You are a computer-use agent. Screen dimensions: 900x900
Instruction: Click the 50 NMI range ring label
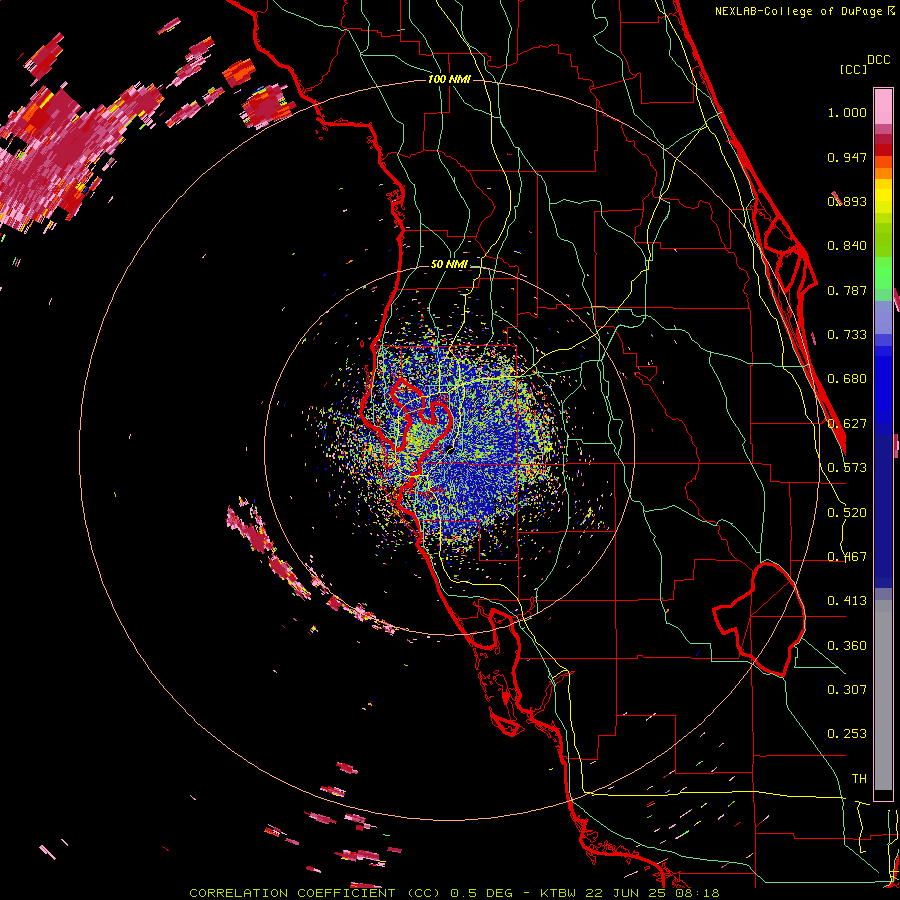click(x=449, y=265)
